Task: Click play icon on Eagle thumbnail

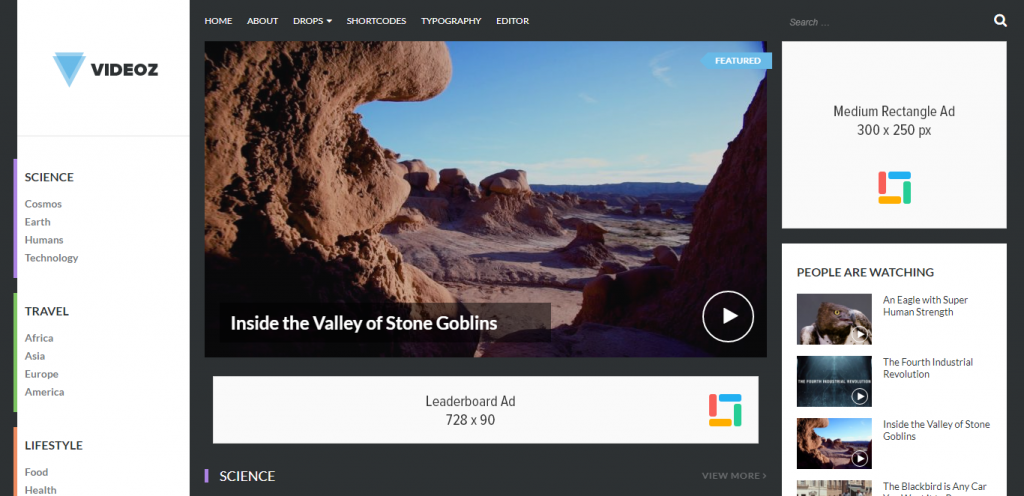Action: [860, 334]
